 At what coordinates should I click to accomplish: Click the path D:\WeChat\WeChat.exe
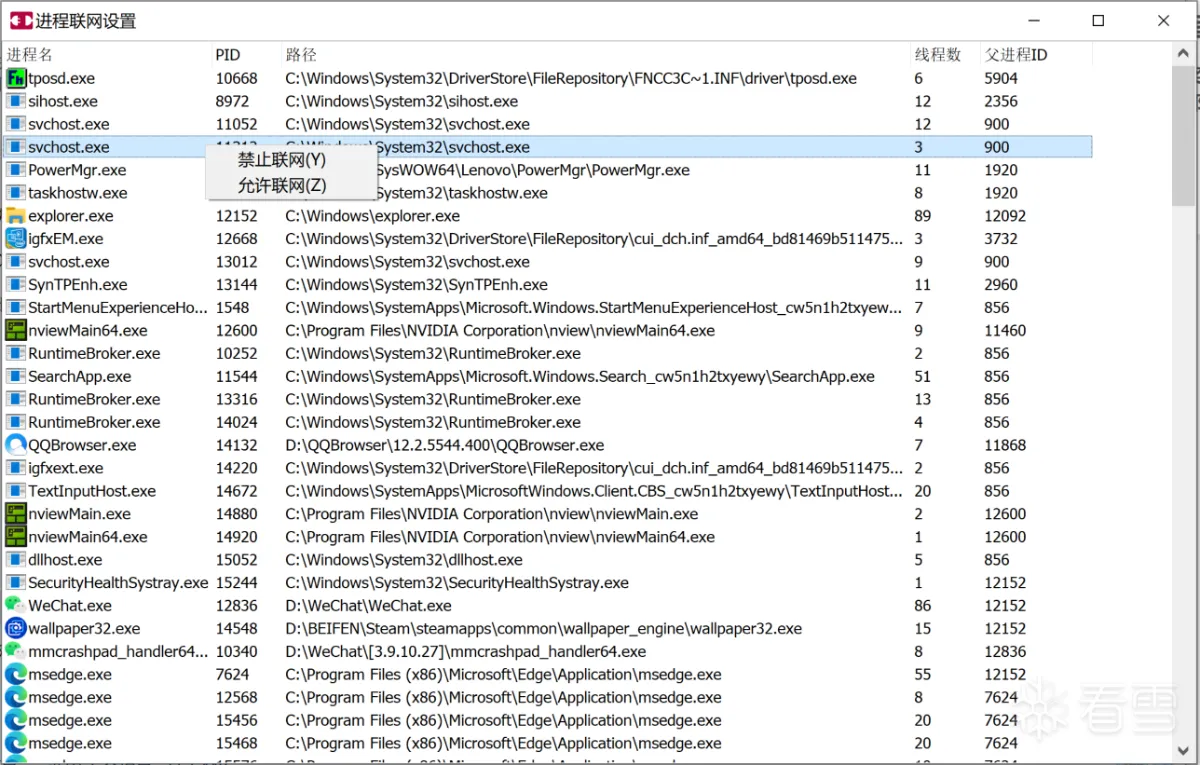(x=368, y=606)
